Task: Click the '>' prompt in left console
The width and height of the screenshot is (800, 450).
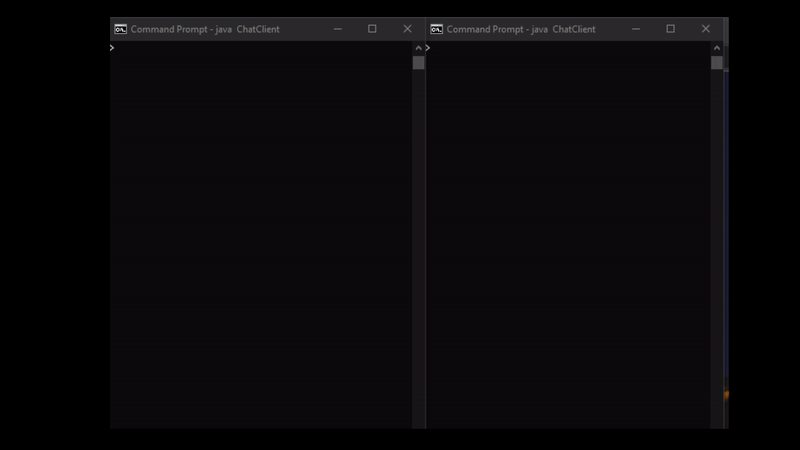Action: coord(112,48)
